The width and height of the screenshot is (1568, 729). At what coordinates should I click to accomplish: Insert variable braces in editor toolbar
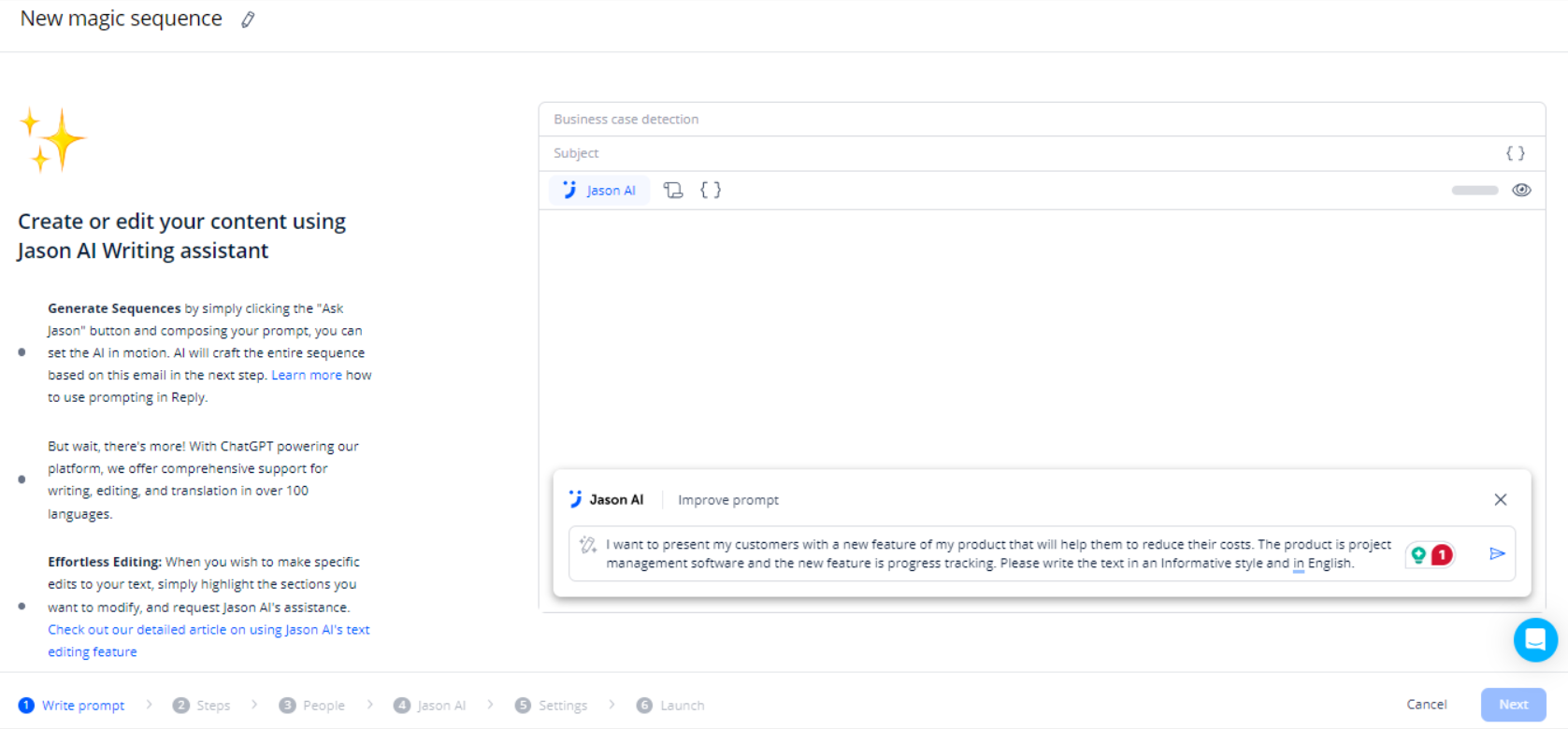click(x=711, y=190)
